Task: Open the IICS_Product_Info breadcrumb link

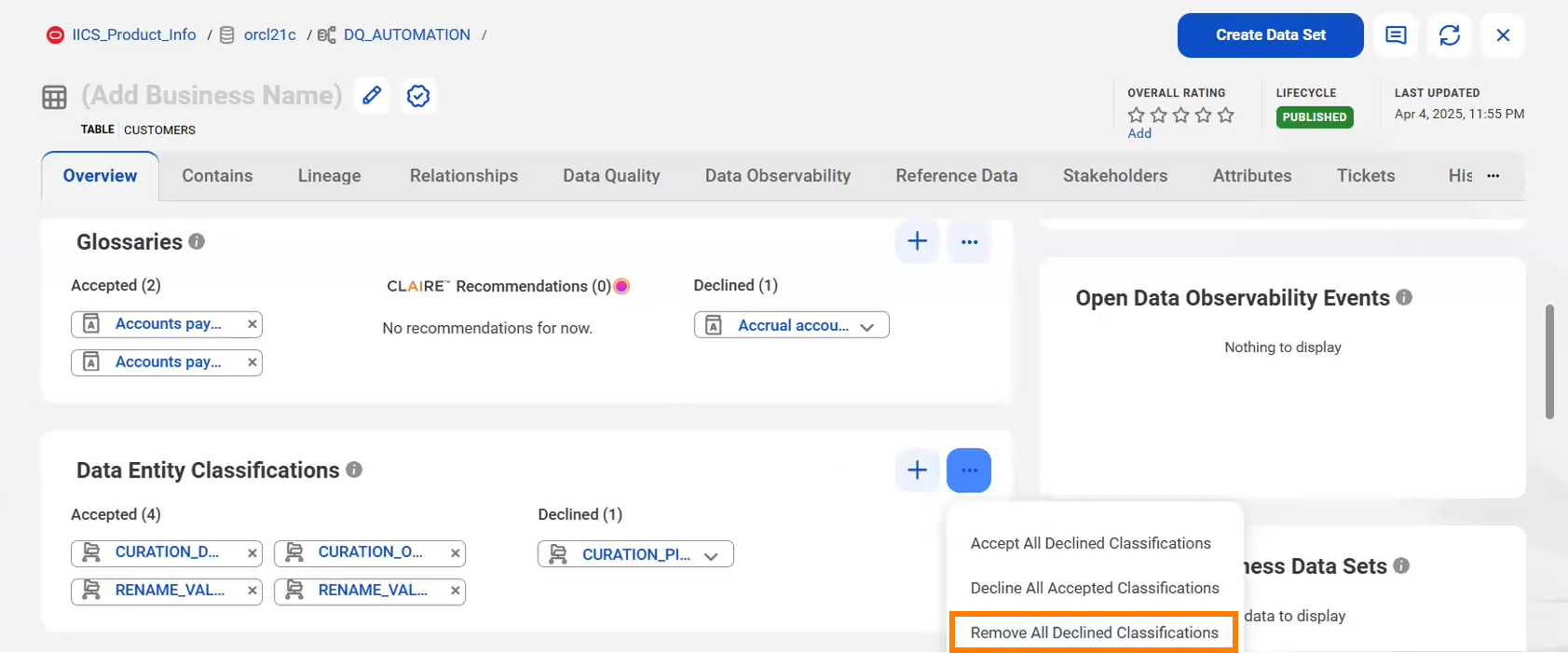Action: tap(134, 34)
